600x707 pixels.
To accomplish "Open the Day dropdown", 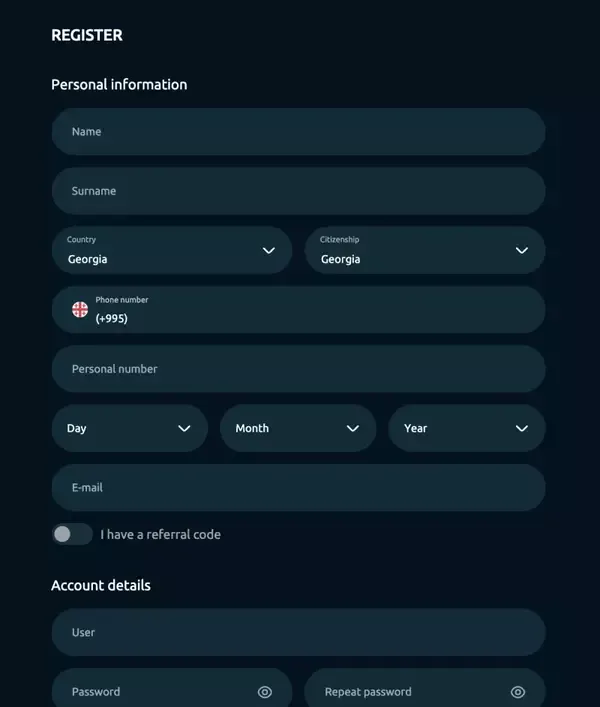I will tap(129, 428).
